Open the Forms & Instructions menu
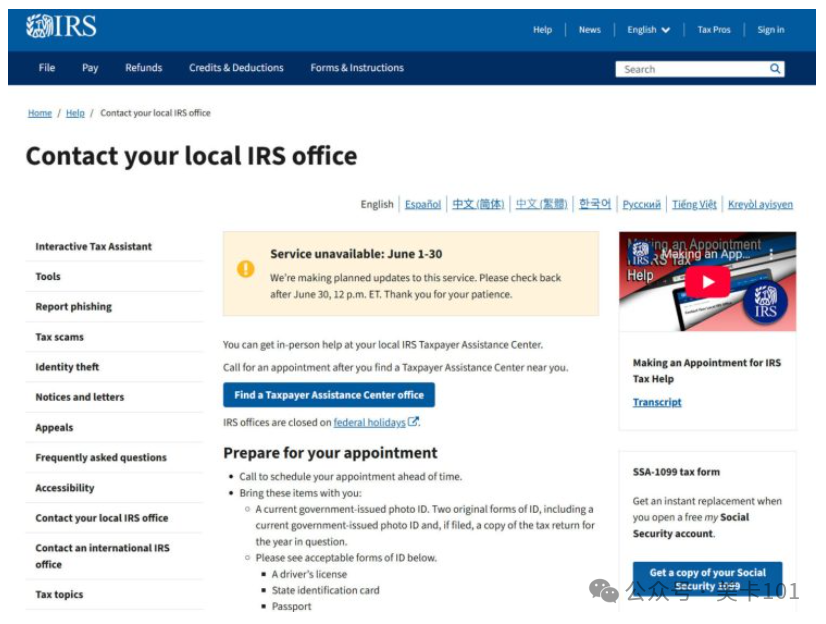 (357, 67)
